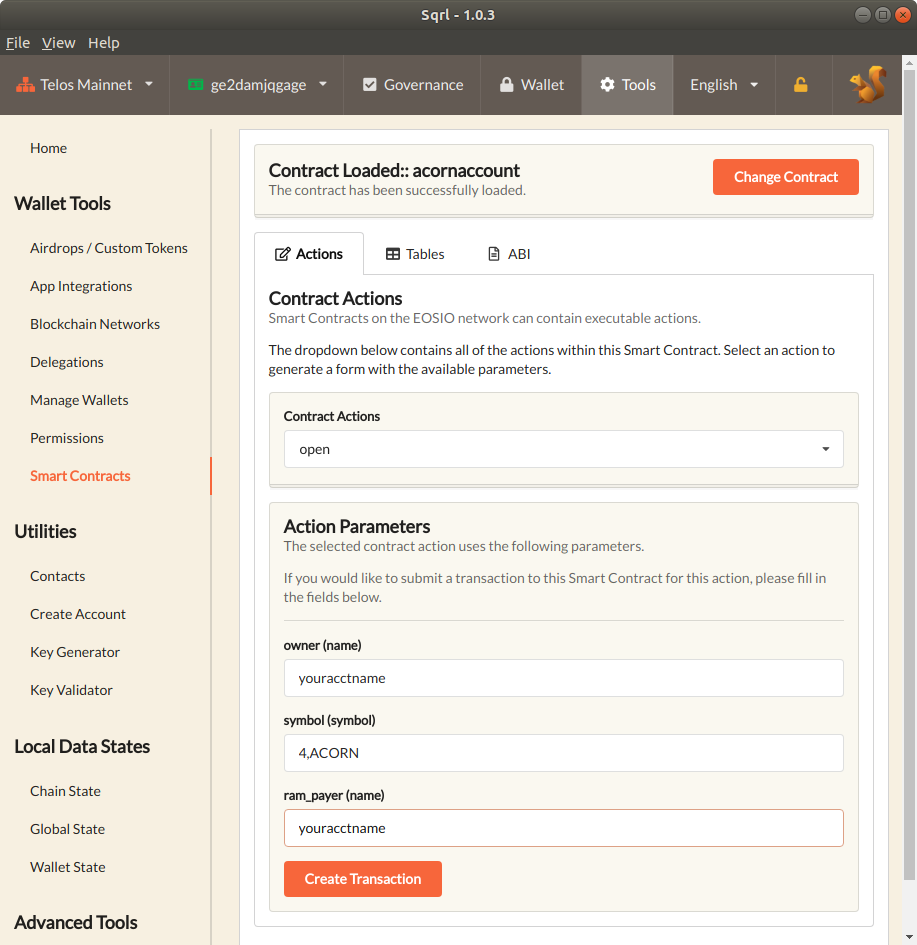917x945 pixels.
Task: Click the Tables grid icon
Action: pyautogui.click(x=393, y=254)
